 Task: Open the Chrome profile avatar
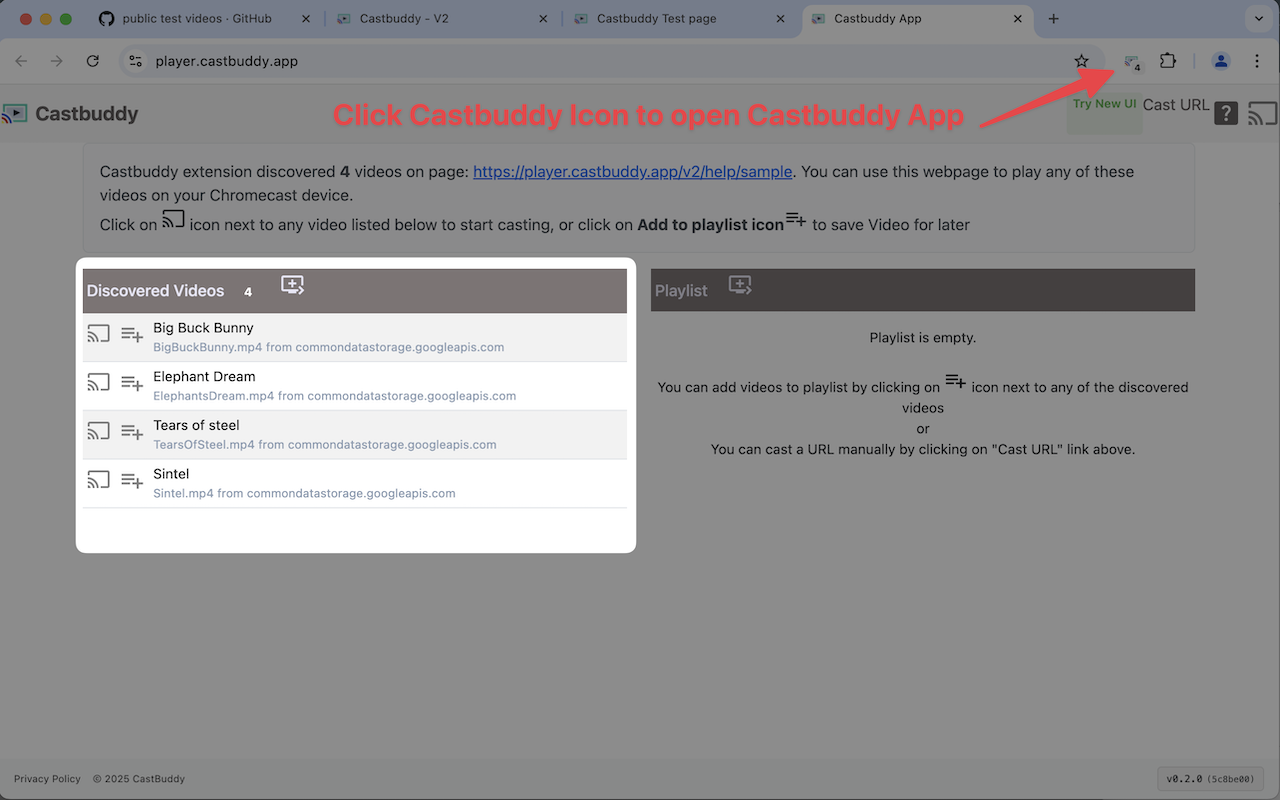point(1221,61)
